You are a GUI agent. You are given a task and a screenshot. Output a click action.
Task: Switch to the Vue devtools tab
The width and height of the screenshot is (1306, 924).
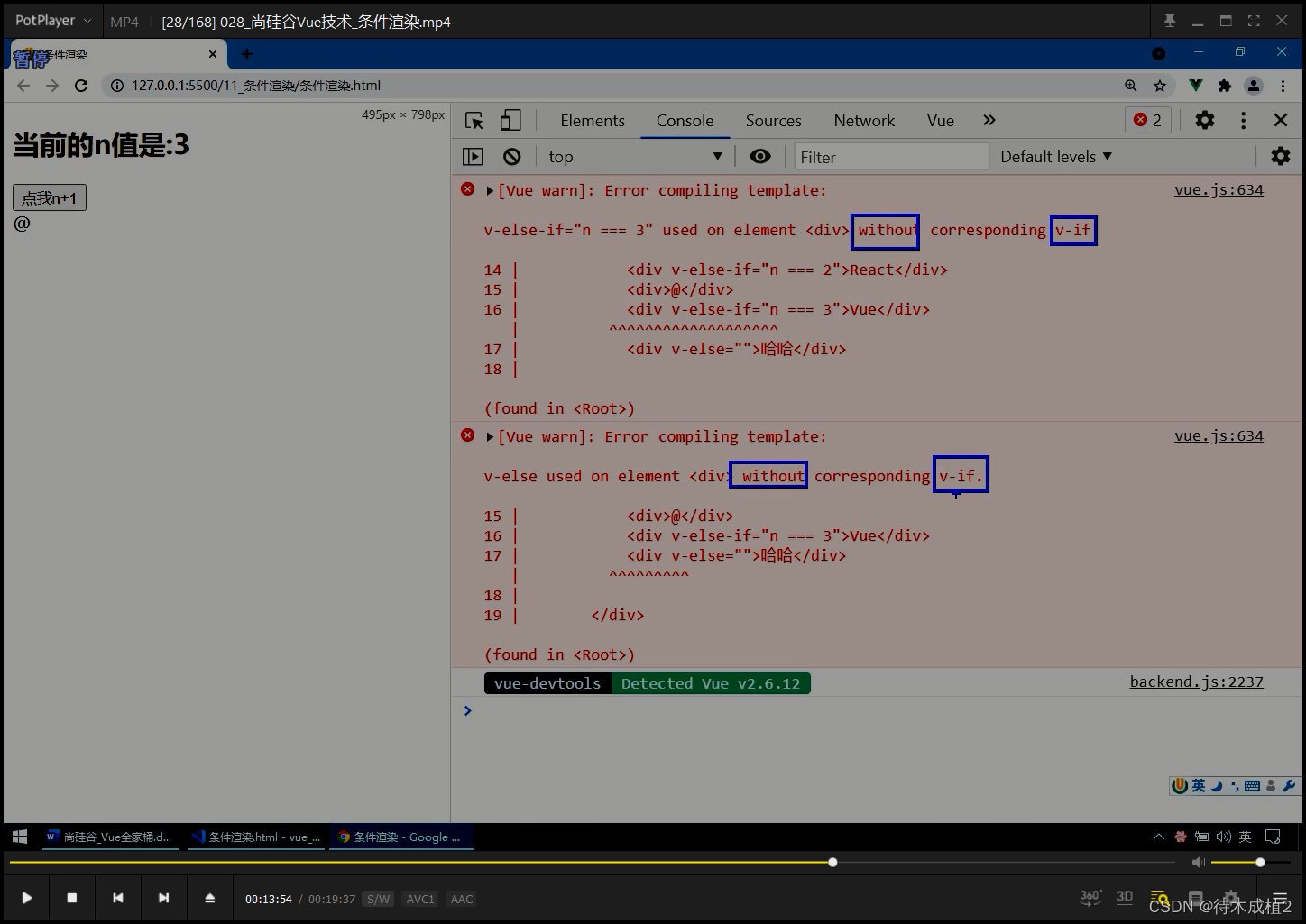[941, 121]
